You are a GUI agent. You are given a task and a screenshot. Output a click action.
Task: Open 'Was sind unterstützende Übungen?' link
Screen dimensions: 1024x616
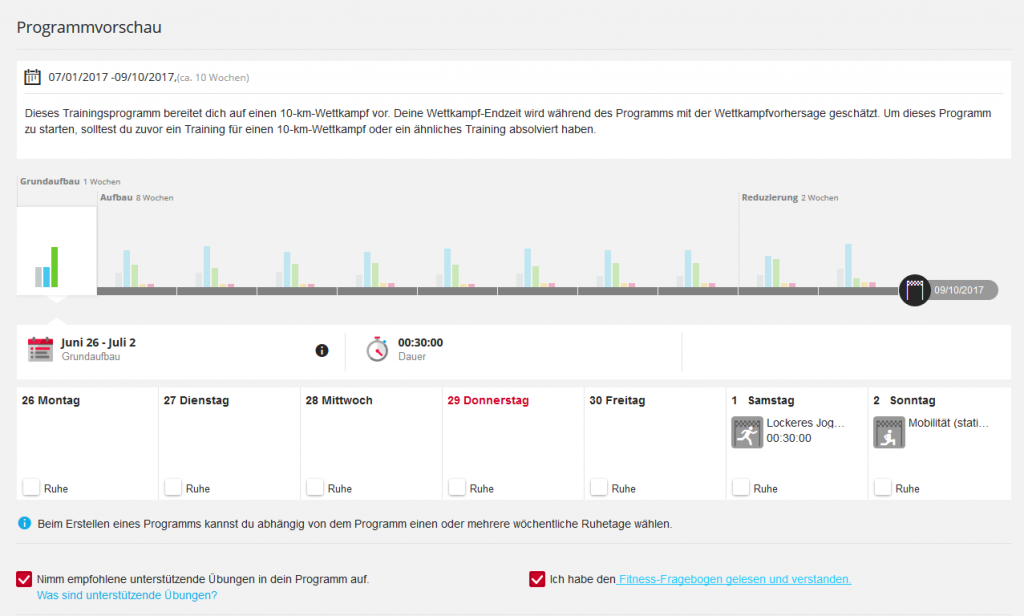click(x=127, y=595)
